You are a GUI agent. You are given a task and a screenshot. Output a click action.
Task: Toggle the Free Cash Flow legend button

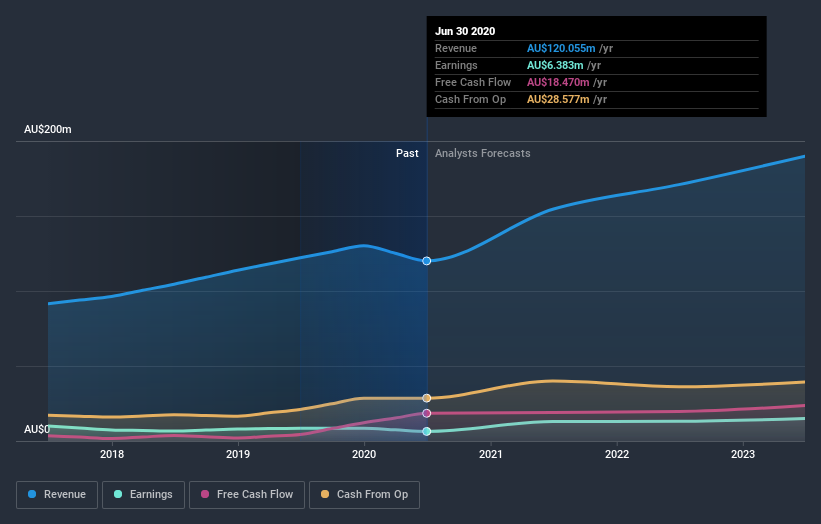(x=247, y=495)
